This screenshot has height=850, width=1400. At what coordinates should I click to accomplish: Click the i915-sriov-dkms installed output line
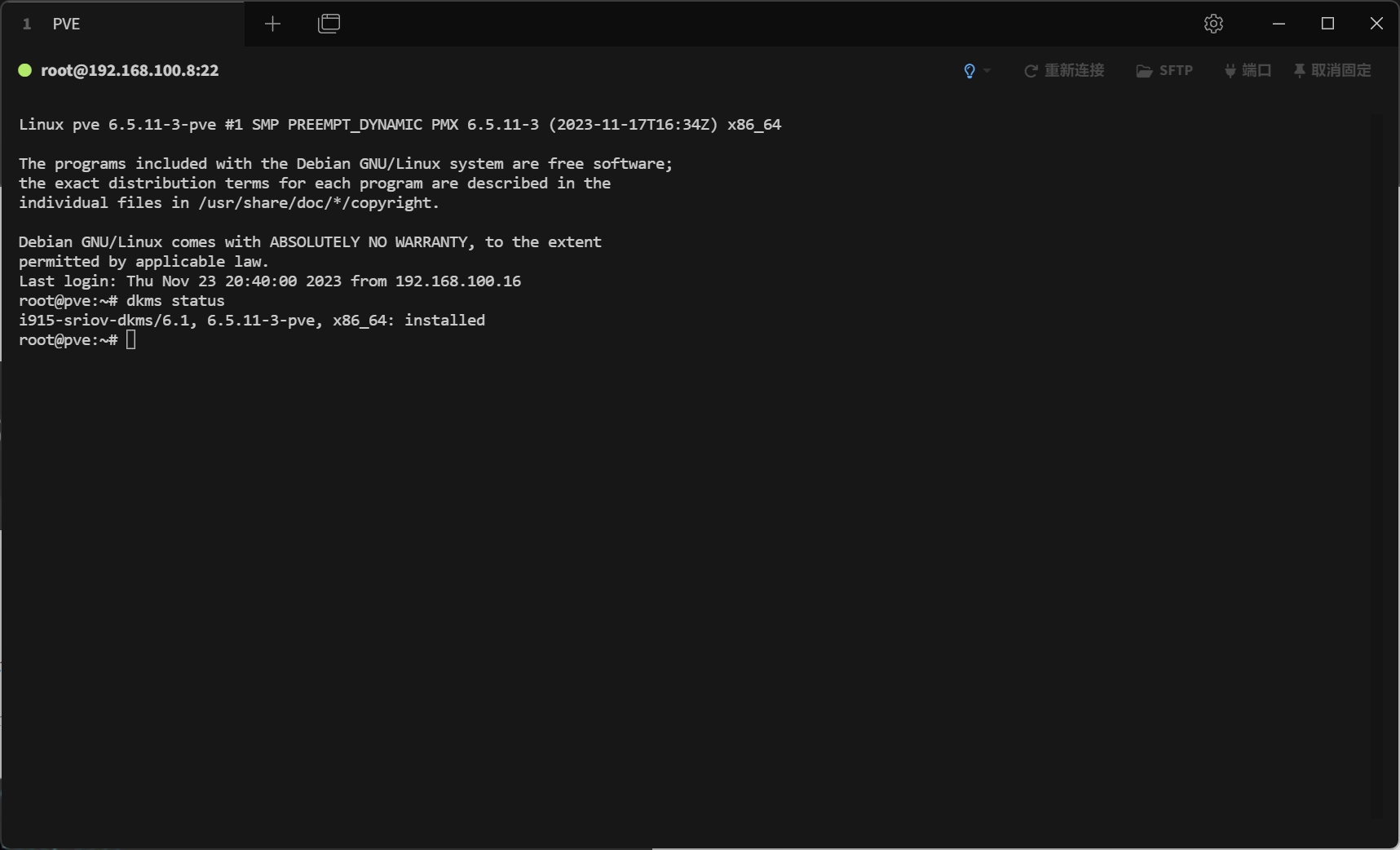[252, 320]
